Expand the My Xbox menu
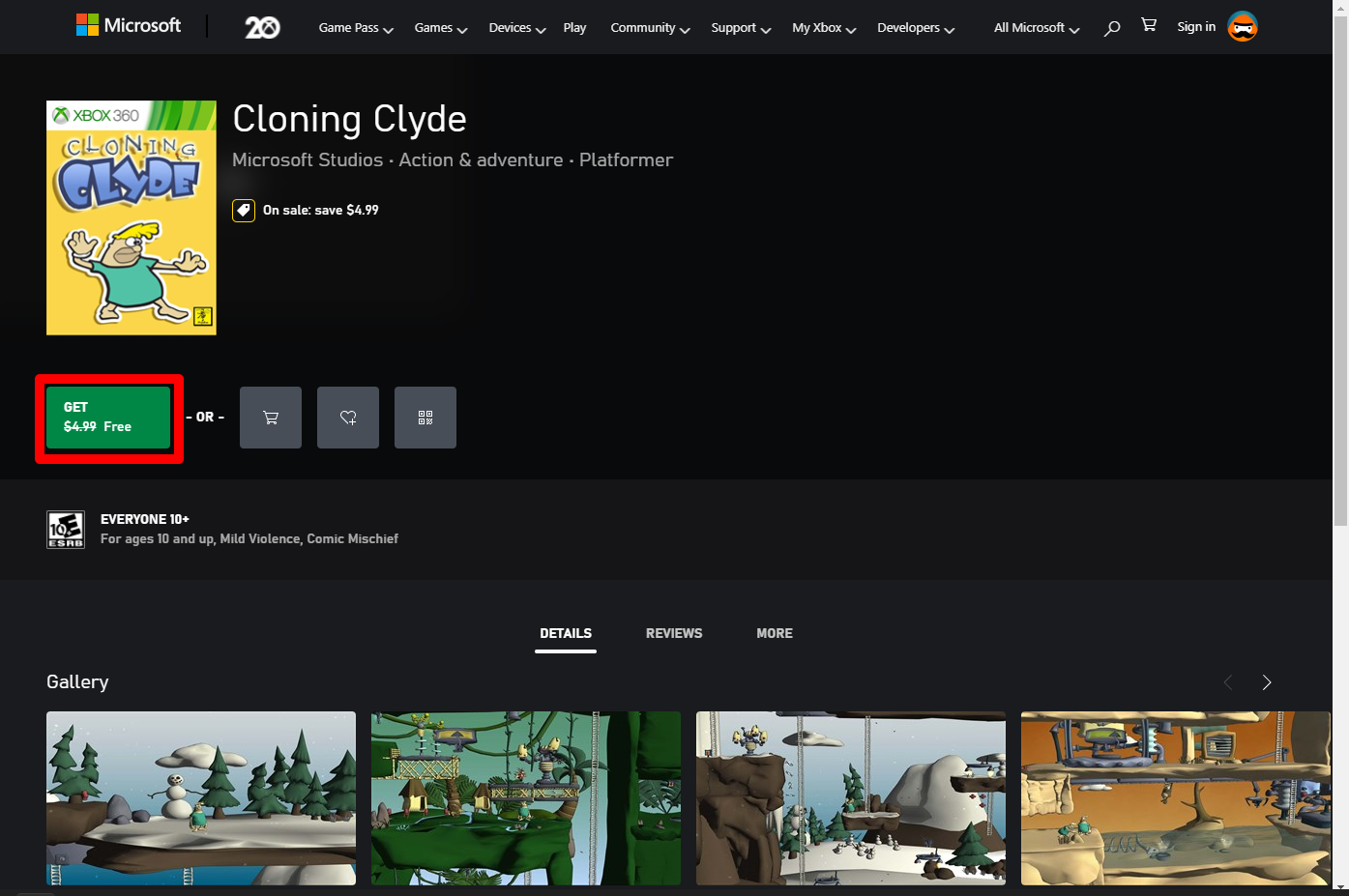The width and height of the screenshot is (1349, 896). click(824, 28)
